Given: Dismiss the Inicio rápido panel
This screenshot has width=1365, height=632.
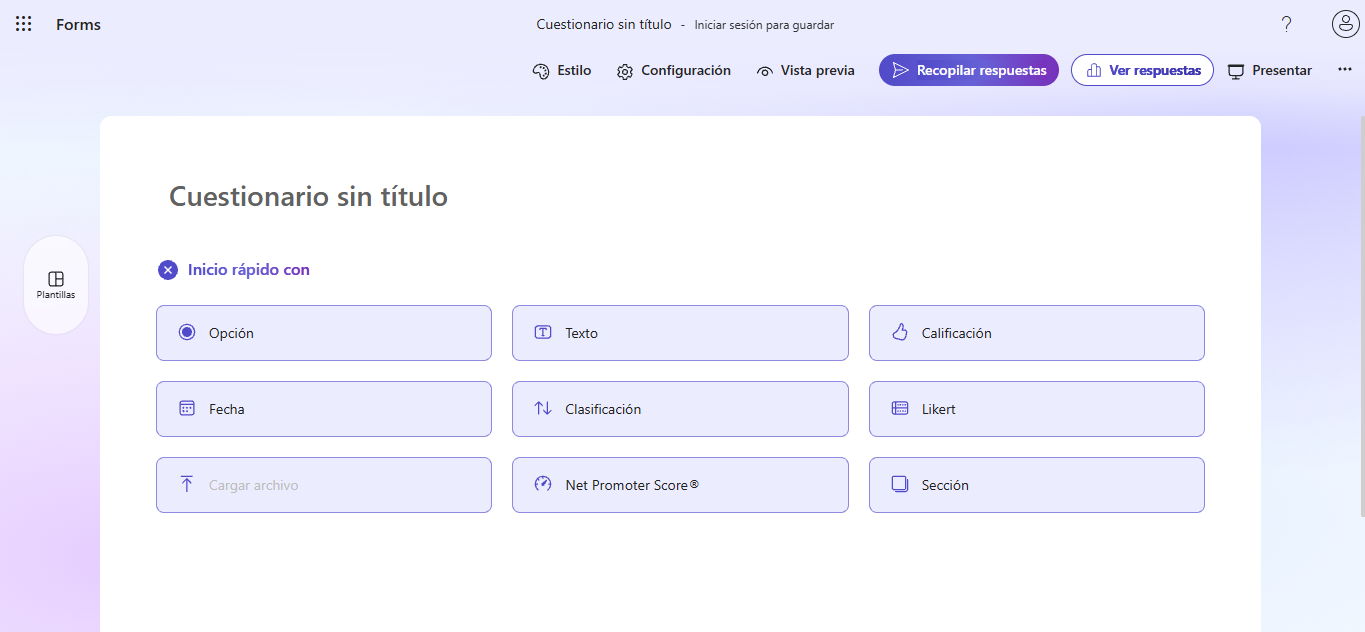Looking at the screenshot, I should [x=167, y=269].
